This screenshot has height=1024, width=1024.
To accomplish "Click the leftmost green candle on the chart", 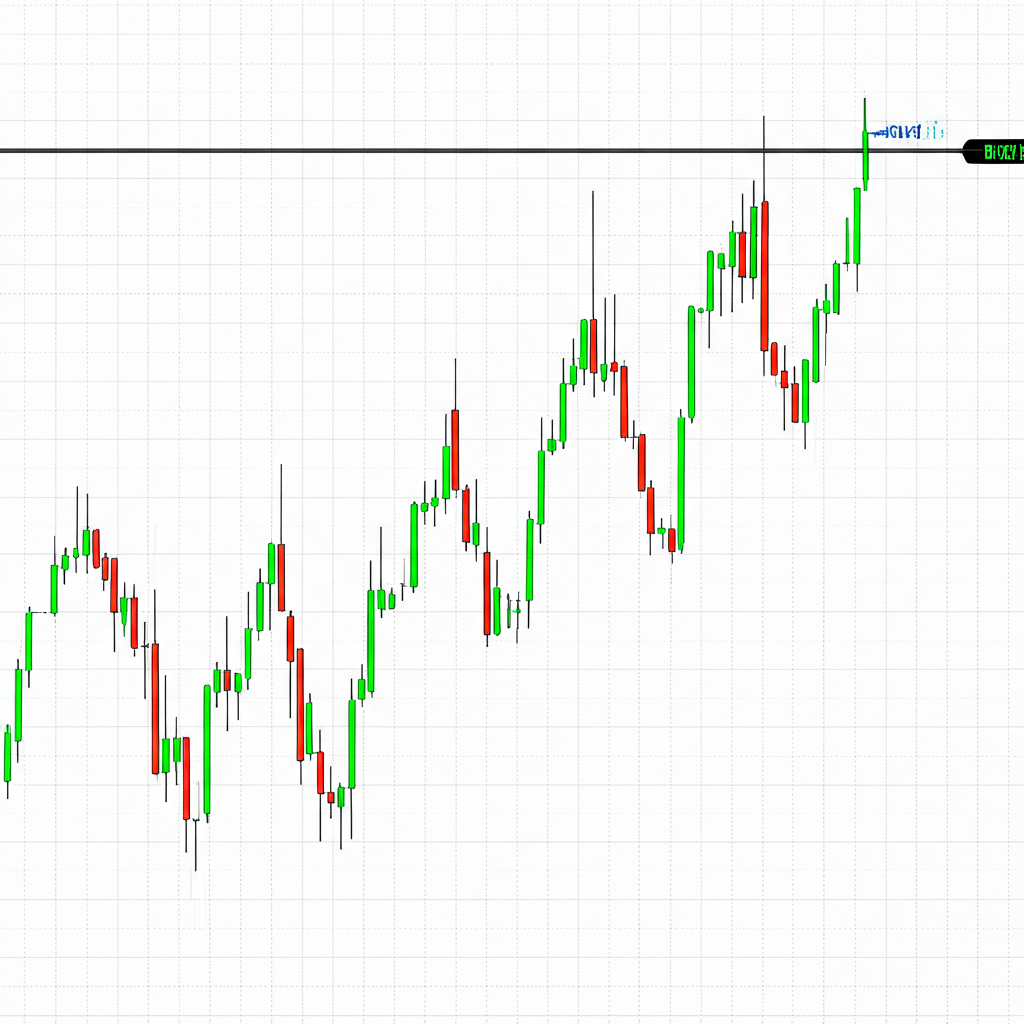I will [8, 755].
